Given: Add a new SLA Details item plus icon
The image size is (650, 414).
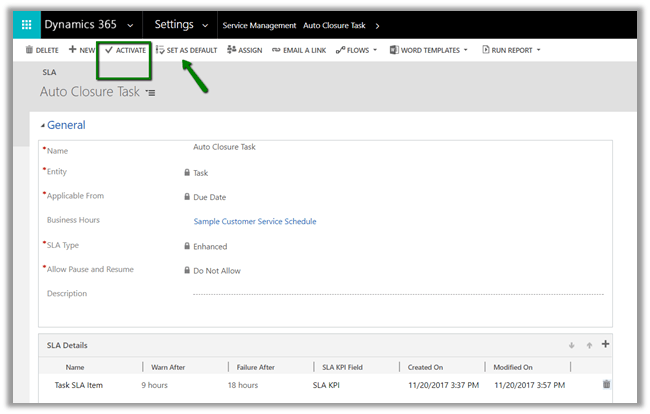Looking at the screenshot, I should (605, 345).
